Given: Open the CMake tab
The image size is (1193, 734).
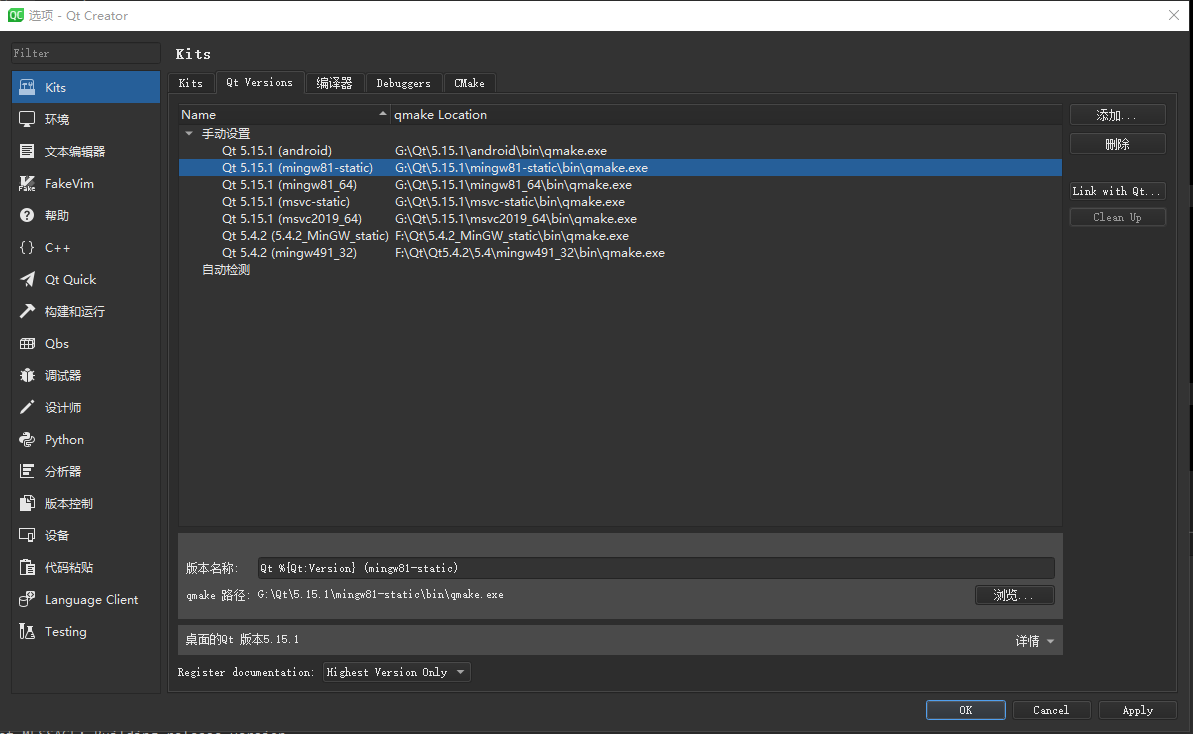Looking at the screenshot, I should 469,83.
